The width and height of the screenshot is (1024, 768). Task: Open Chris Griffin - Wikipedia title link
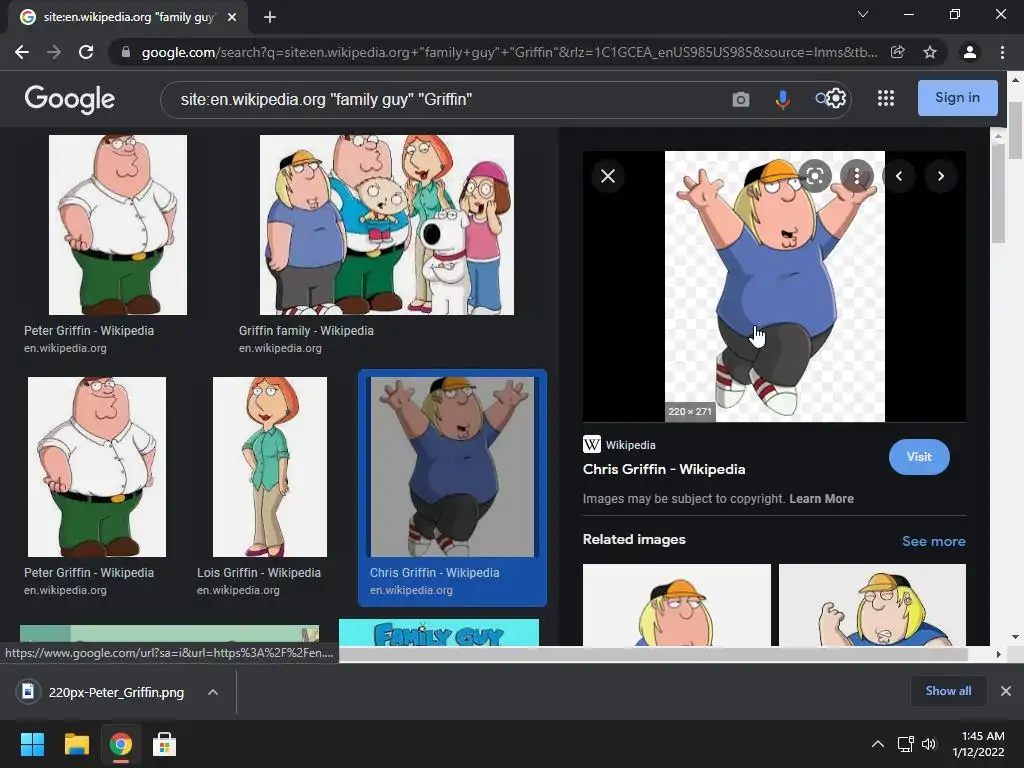click(664, 470)
